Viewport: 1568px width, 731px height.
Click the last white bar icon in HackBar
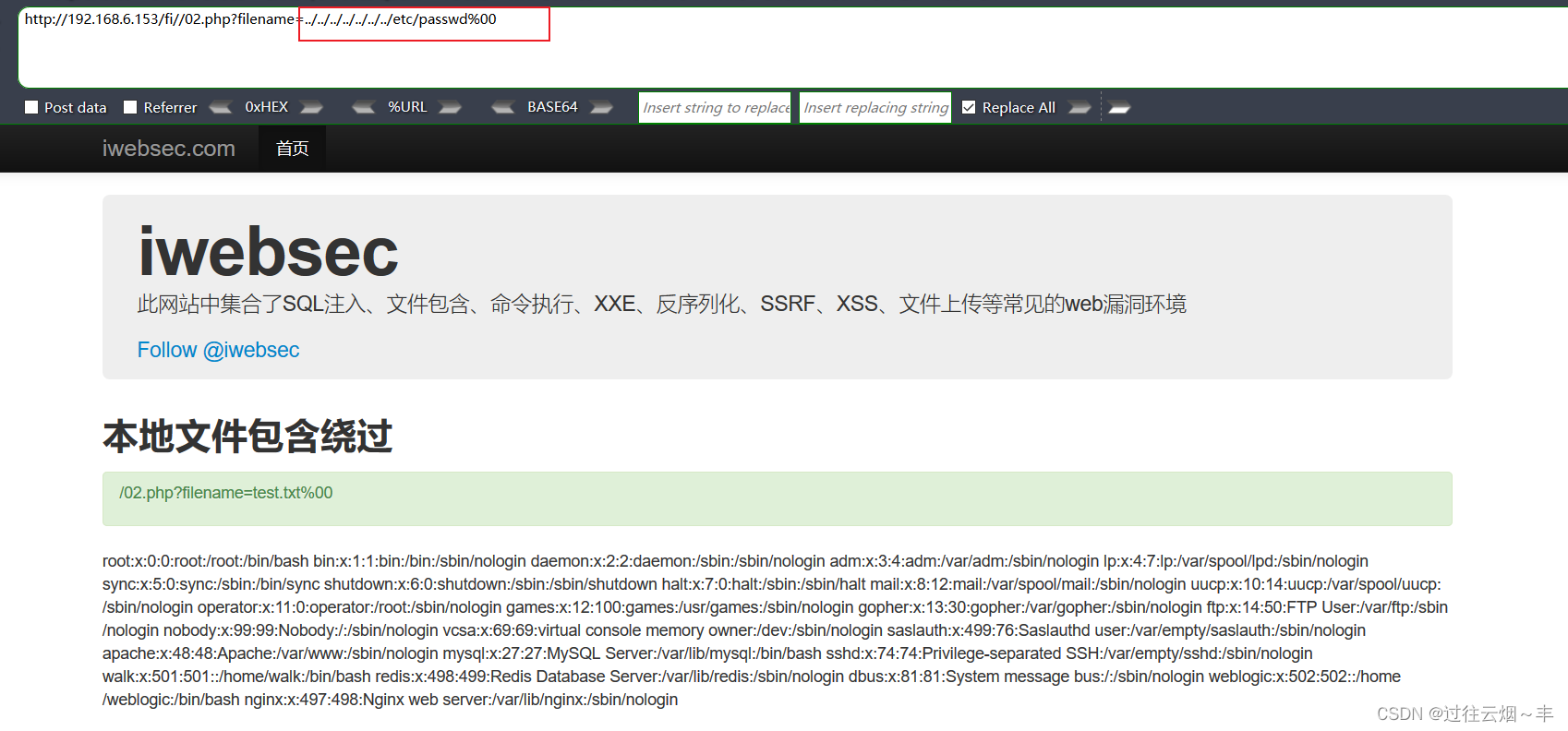coord(1119,108)
